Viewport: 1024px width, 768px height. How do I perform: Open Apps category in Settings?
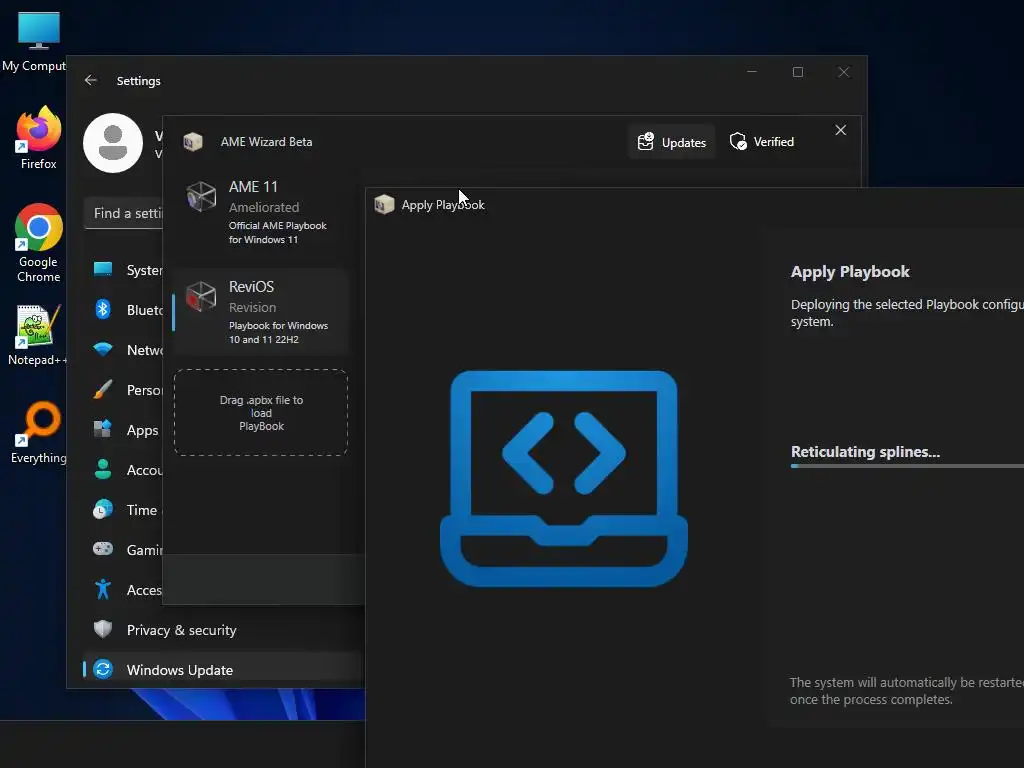click(x=125, y=430)
